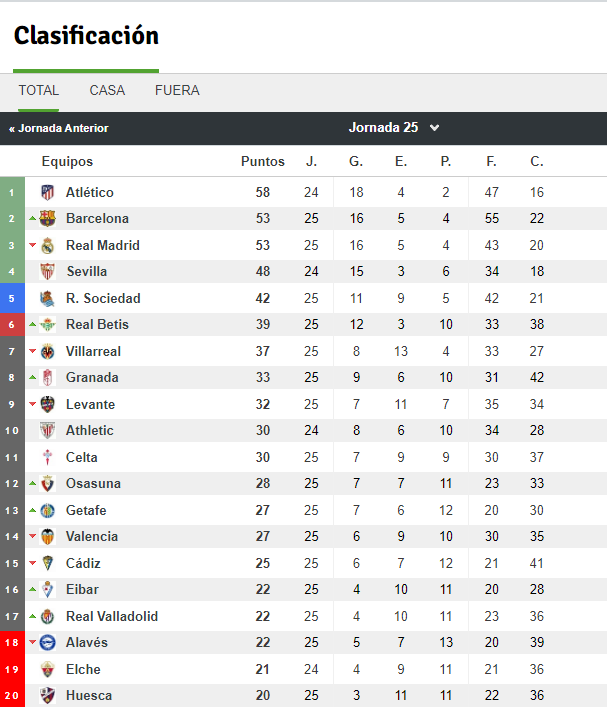Select the TOTAL standings tab
Viewport: 607px width, 714px height.
click(39, 90)
